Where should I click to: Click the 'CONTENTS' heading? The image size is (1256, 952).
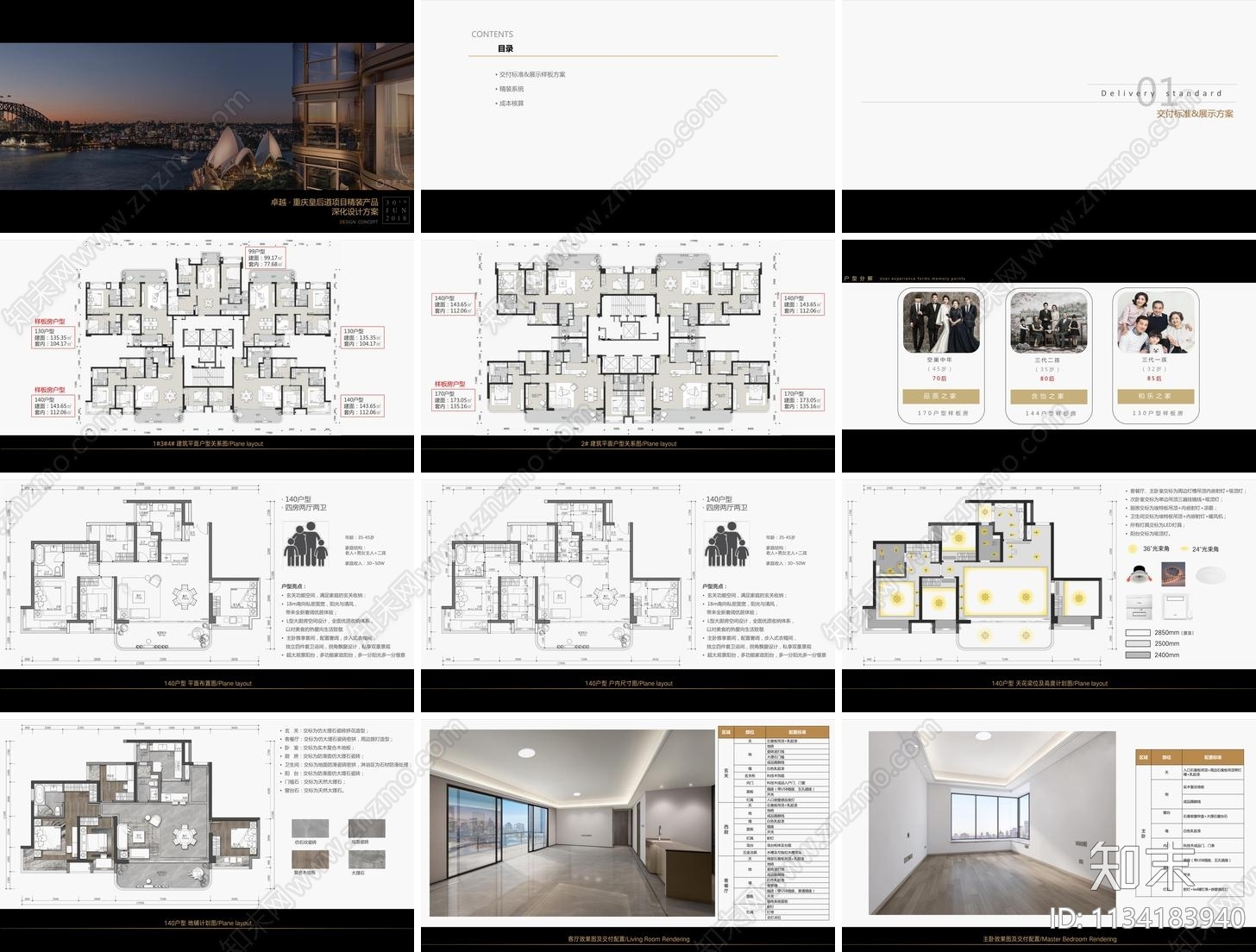pyautogui.click(x=492, y=34)
